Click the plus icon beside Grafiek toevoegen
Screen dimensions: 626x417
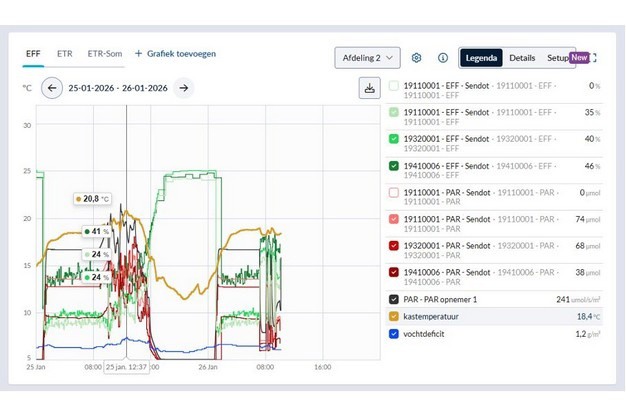pyautogui.click(x=139, y=53)
